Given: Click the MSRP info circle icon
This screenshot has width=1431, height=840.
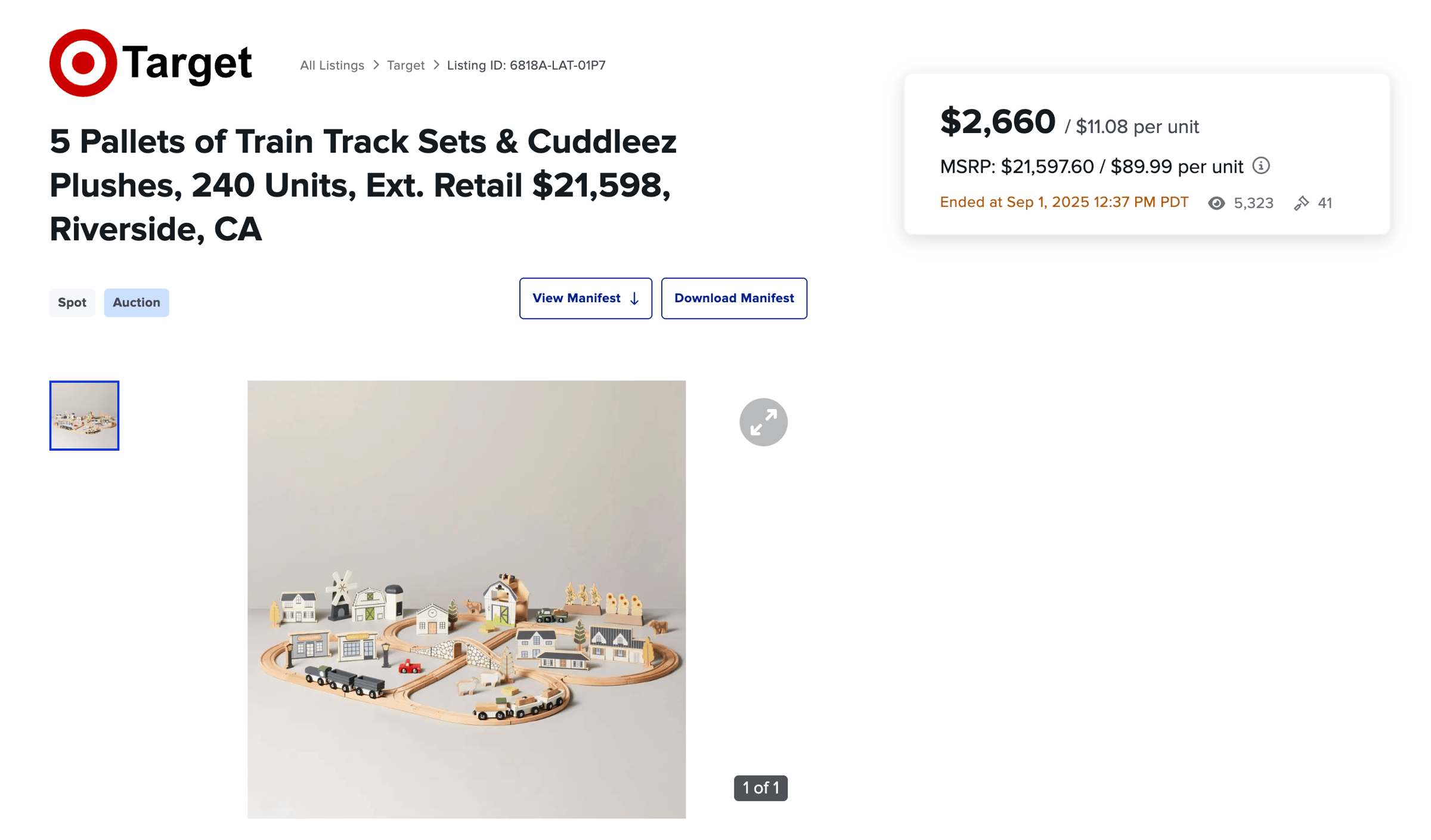Looking at the screenshot, I should pos(1261,166).
